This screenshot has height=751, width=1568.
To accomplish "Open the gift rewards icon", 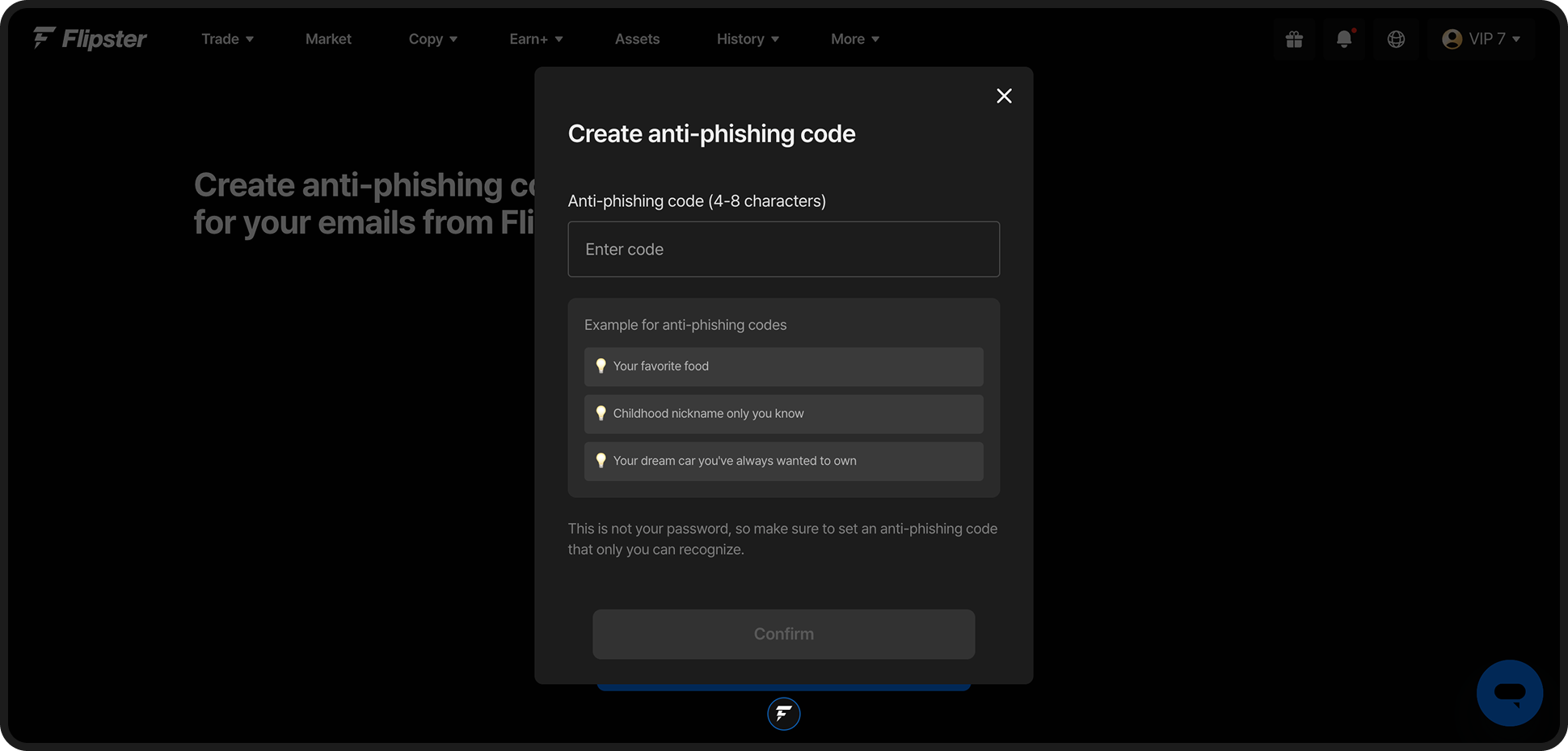I will coord(1294,39).
